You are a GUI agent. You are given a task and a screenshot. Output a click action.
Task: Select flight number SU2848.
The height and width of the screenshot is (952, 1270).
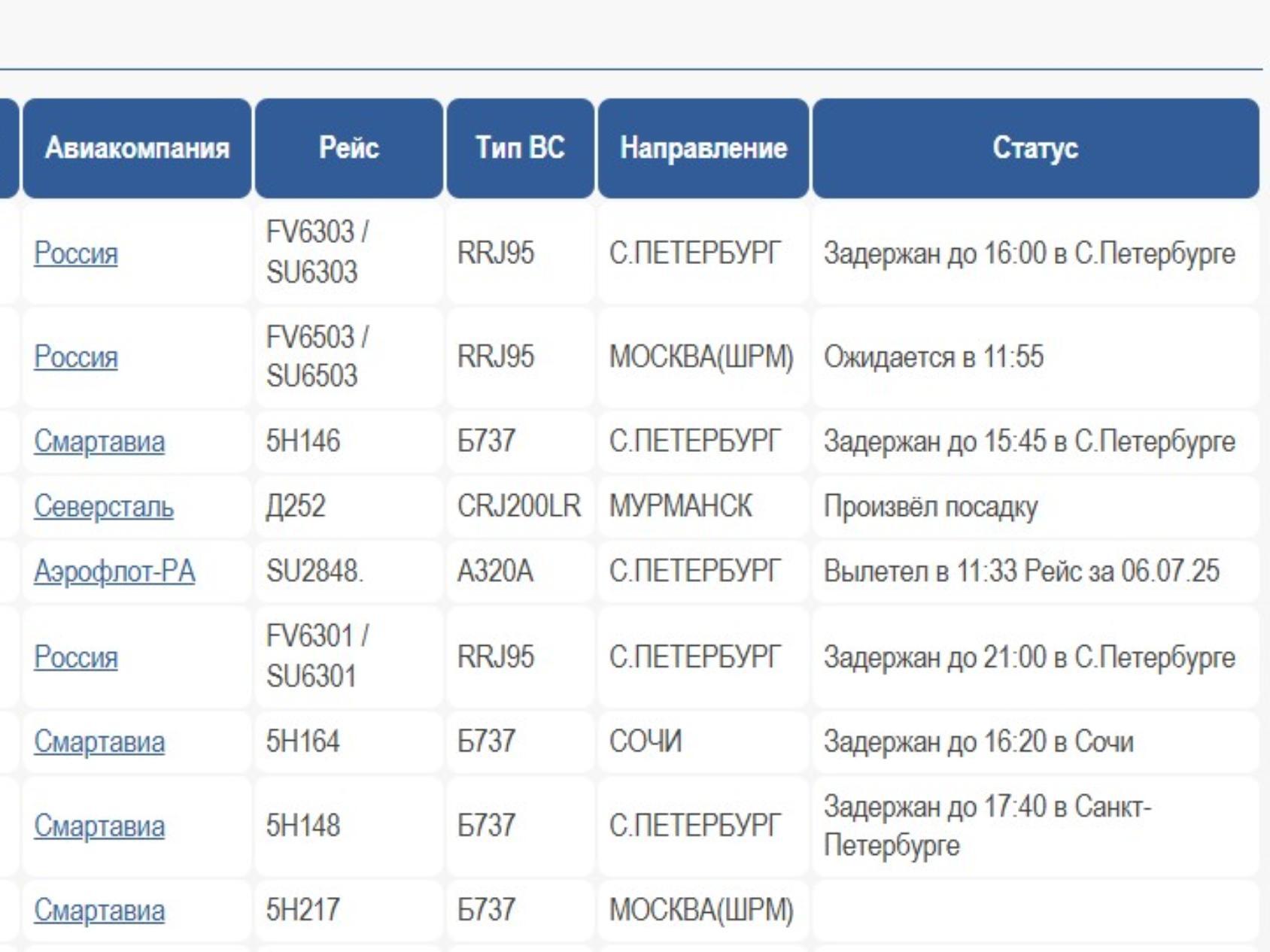(314, 572)
